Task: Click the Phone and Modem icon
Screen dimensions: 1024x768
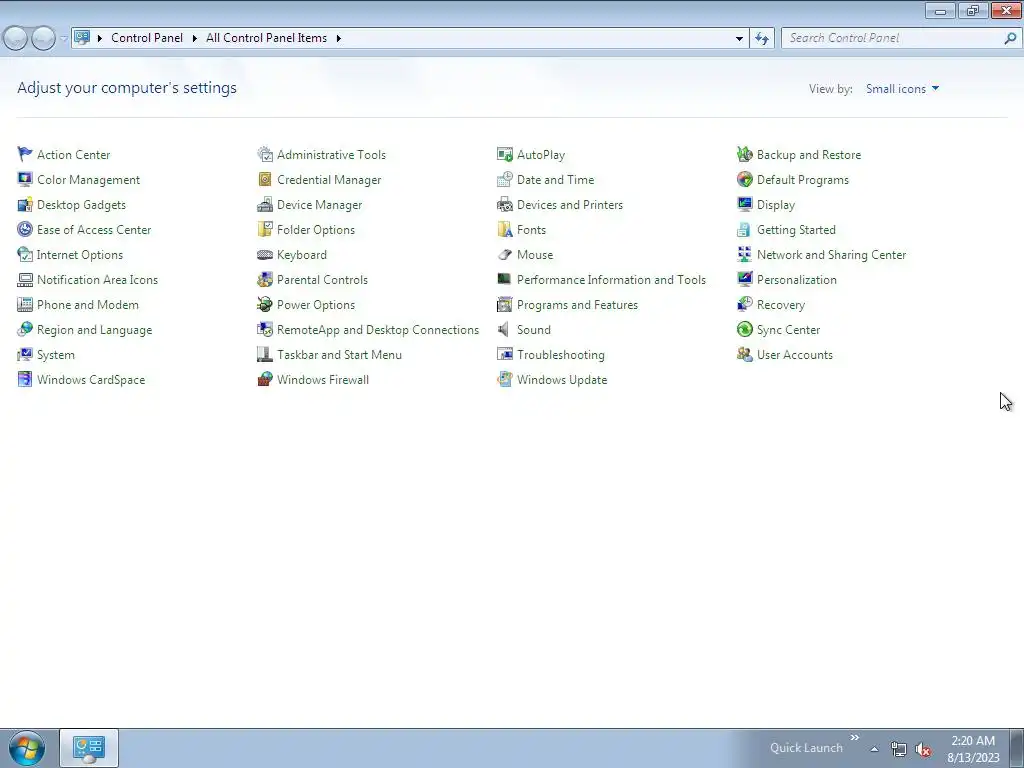Action: click(x=25, y=304)
